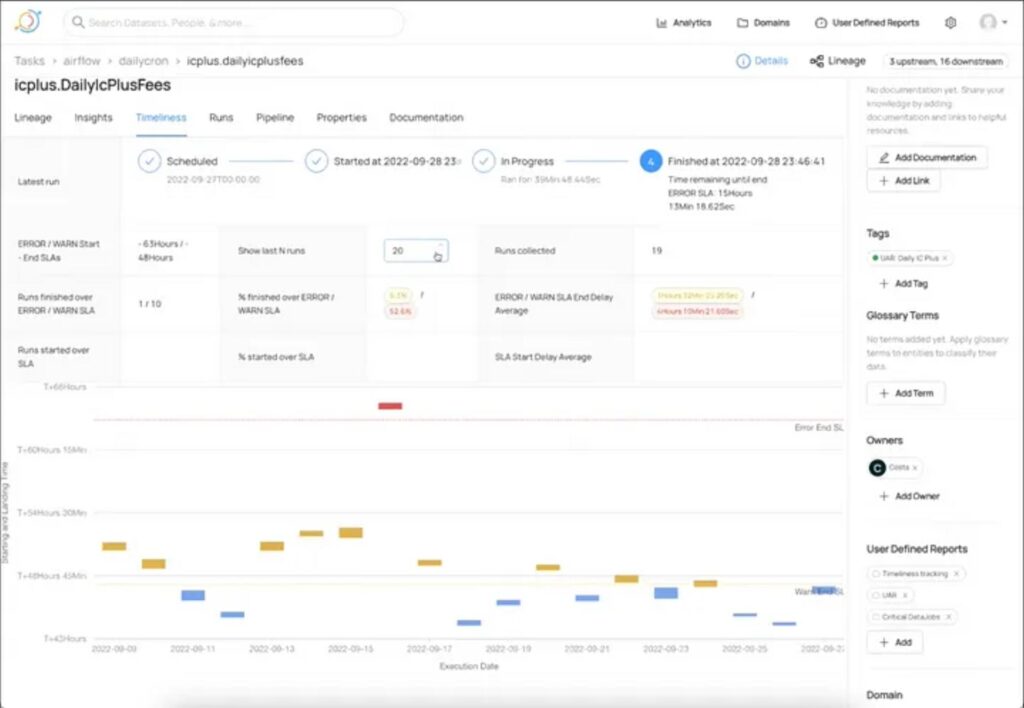Open the user profile avatar menu
The height and width of the screenshot is (708, 1024).
[x=993, y=23]
